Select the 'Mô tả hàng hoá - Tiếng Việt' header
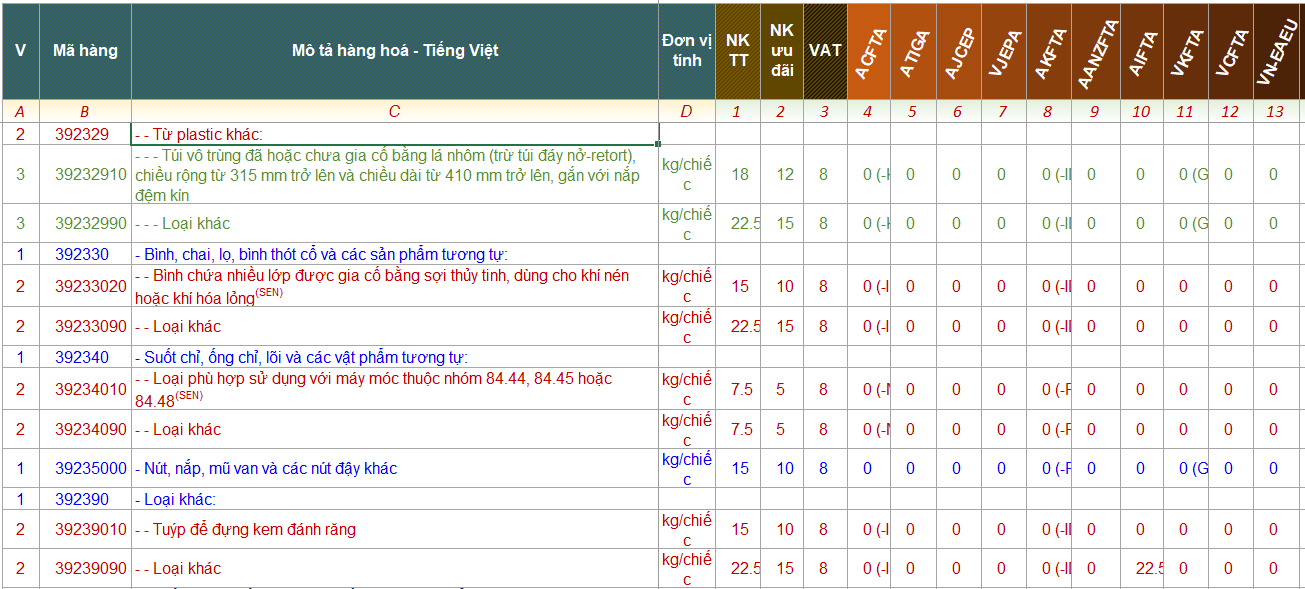The image size is (1305, 589). (394, 51)
